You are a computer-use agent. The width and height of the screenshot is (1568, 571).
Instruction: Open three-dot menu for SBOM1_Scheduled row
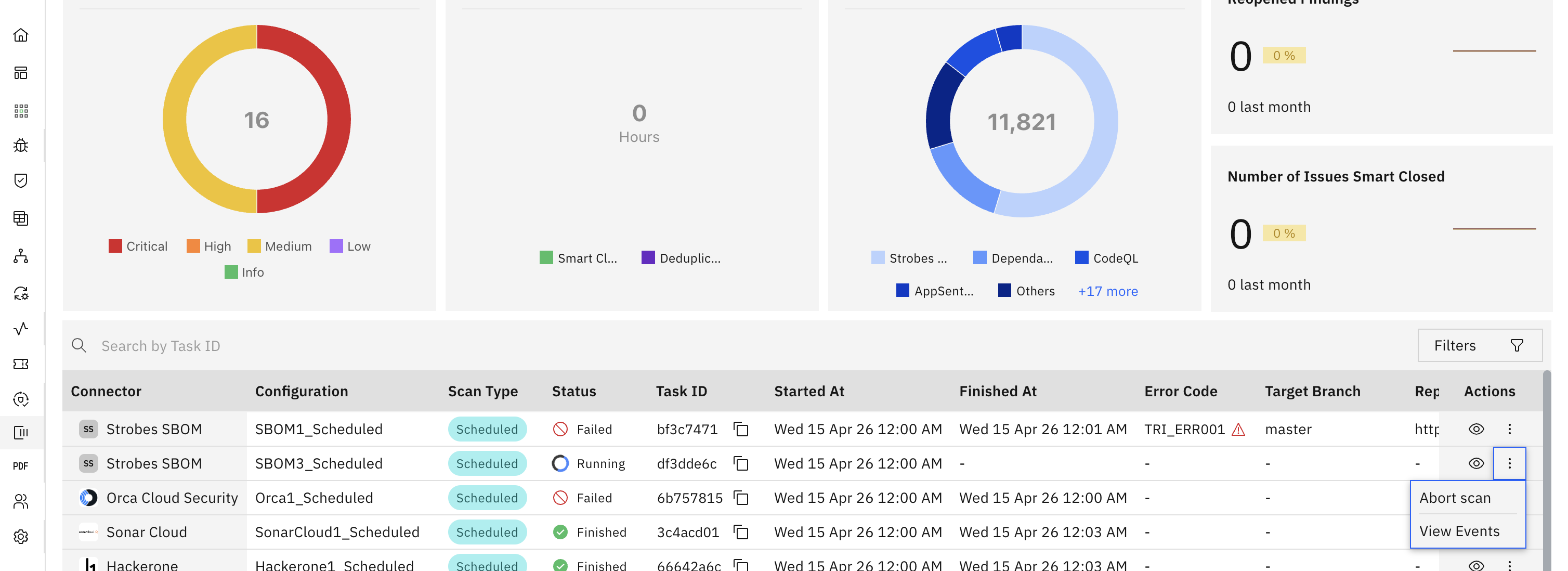point(1509,429)
